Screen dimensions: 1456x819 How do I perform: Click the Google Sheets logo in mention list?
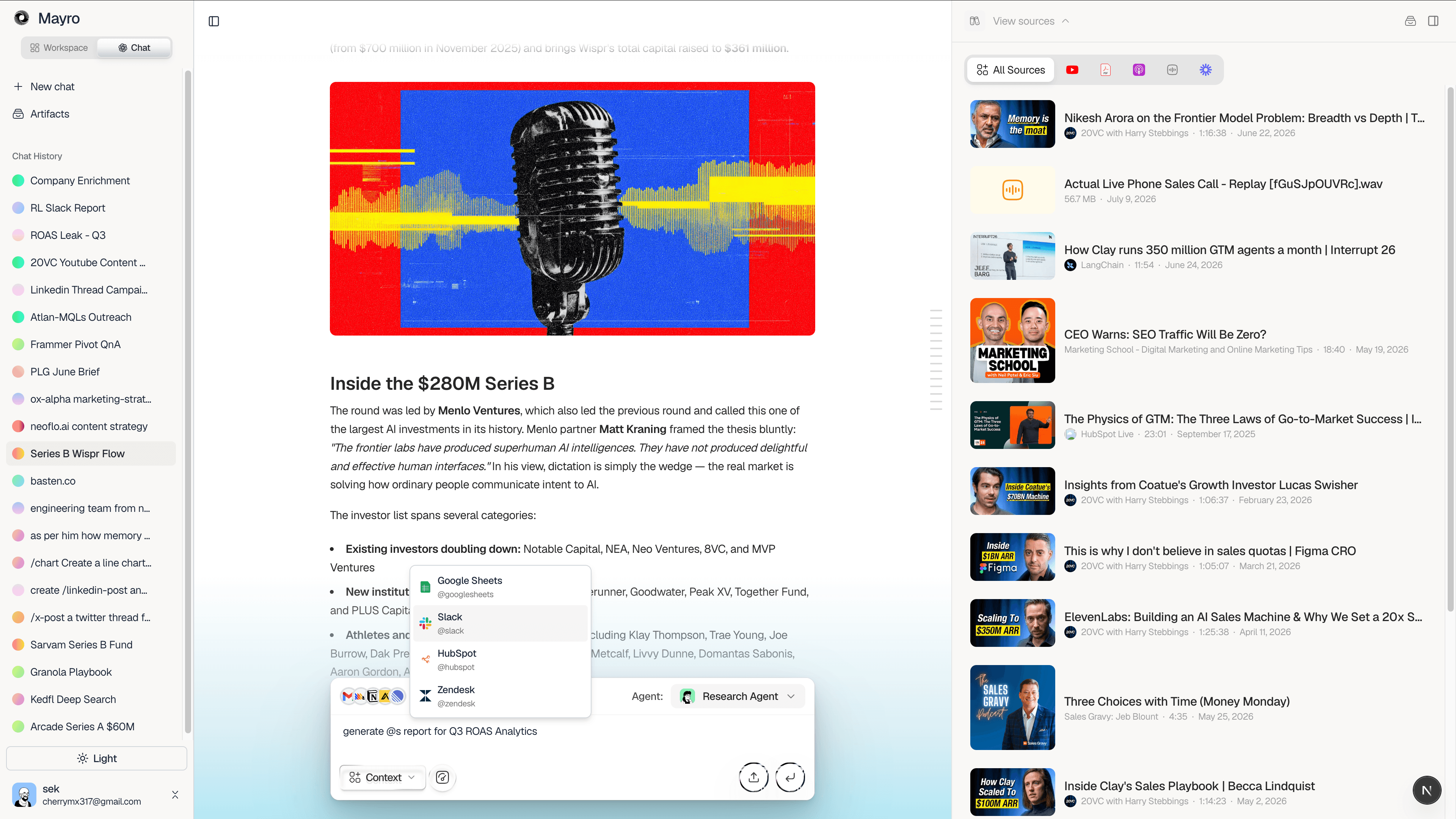coord(425,587)
